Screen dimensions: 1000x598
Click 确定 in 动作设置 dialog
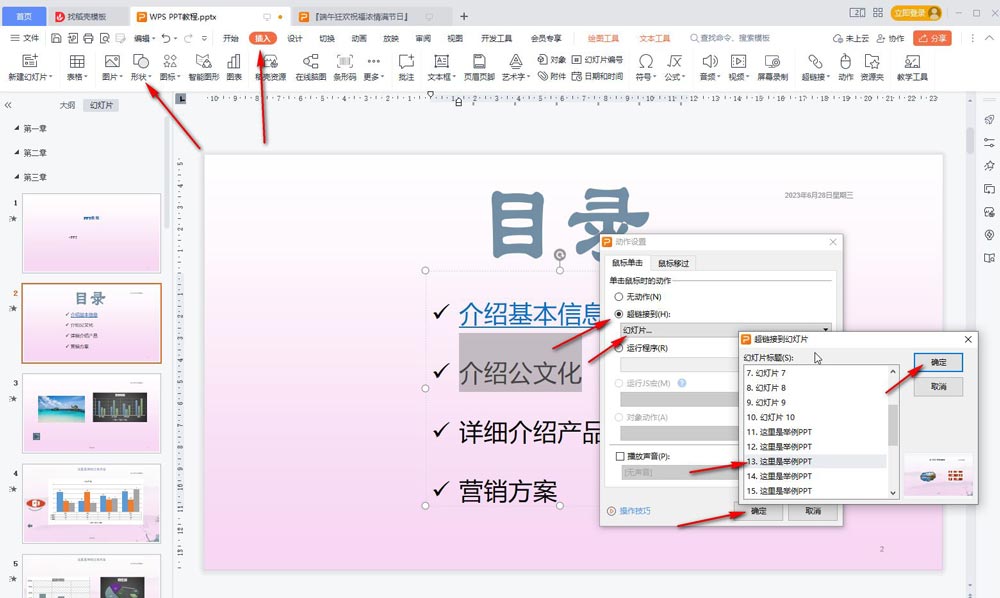click(758, 511)
